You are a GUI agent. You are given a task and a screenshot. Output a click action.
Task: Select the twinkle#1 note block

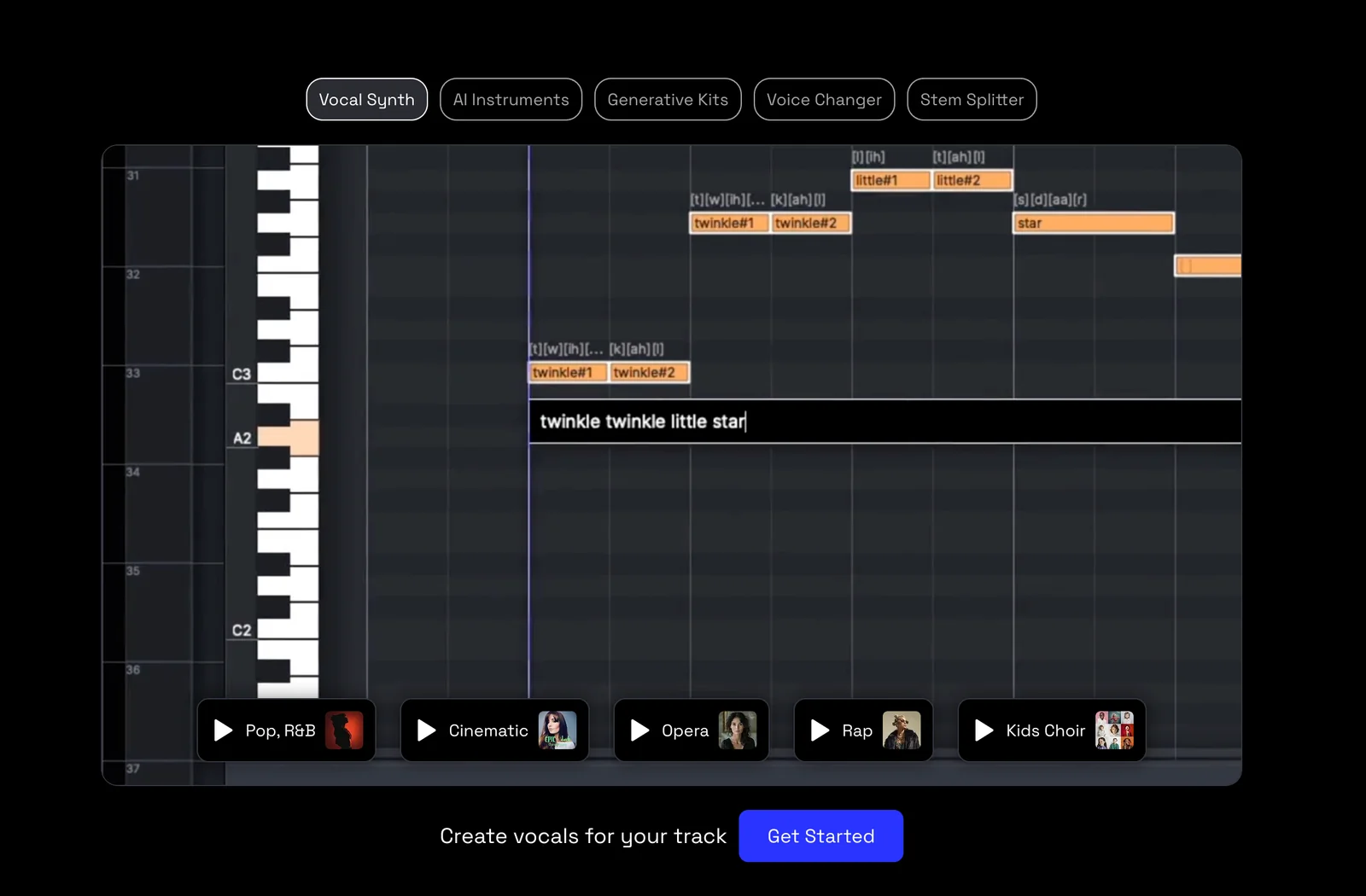click(567, 372)
